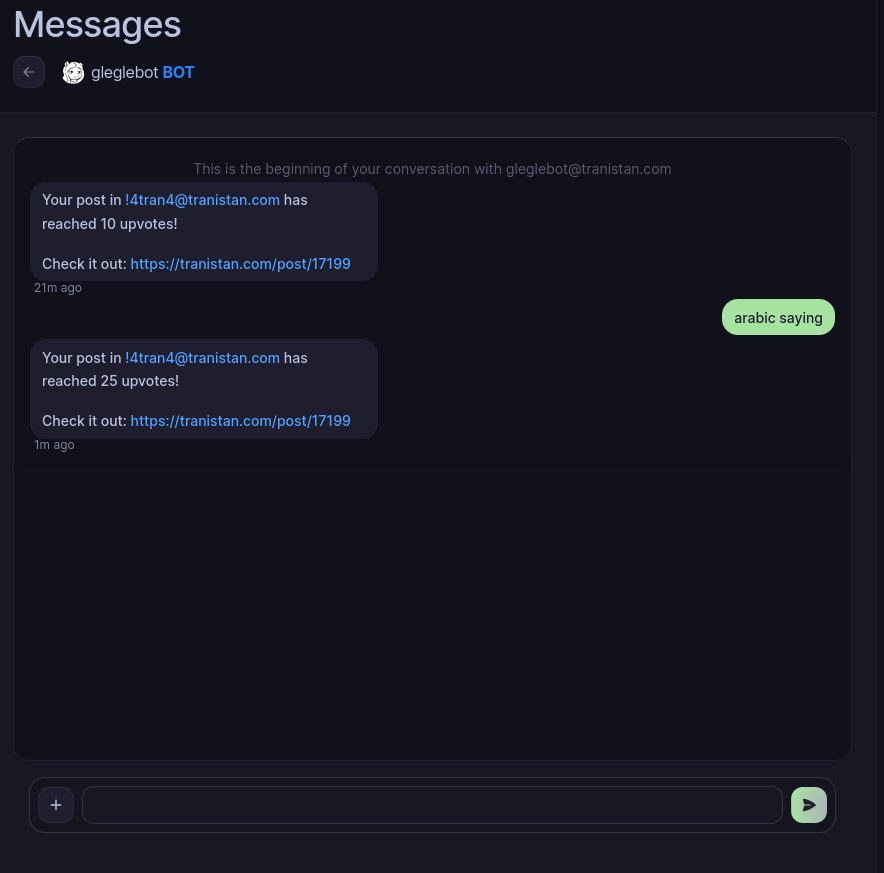Click the 'reached 10 upvotes!' message text

tap(110, 224)
